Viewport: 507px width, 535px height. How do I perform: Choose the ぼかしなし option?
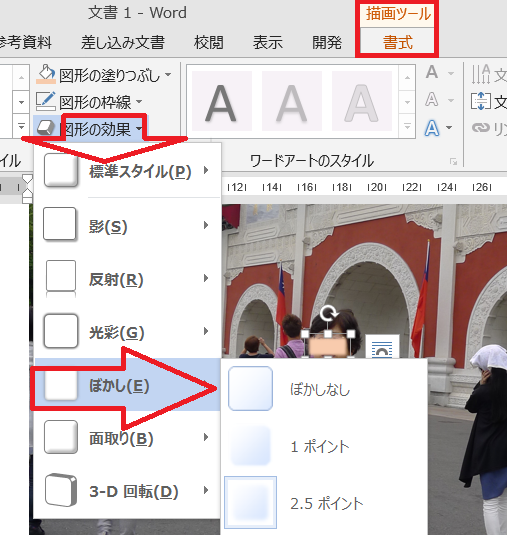324,389
